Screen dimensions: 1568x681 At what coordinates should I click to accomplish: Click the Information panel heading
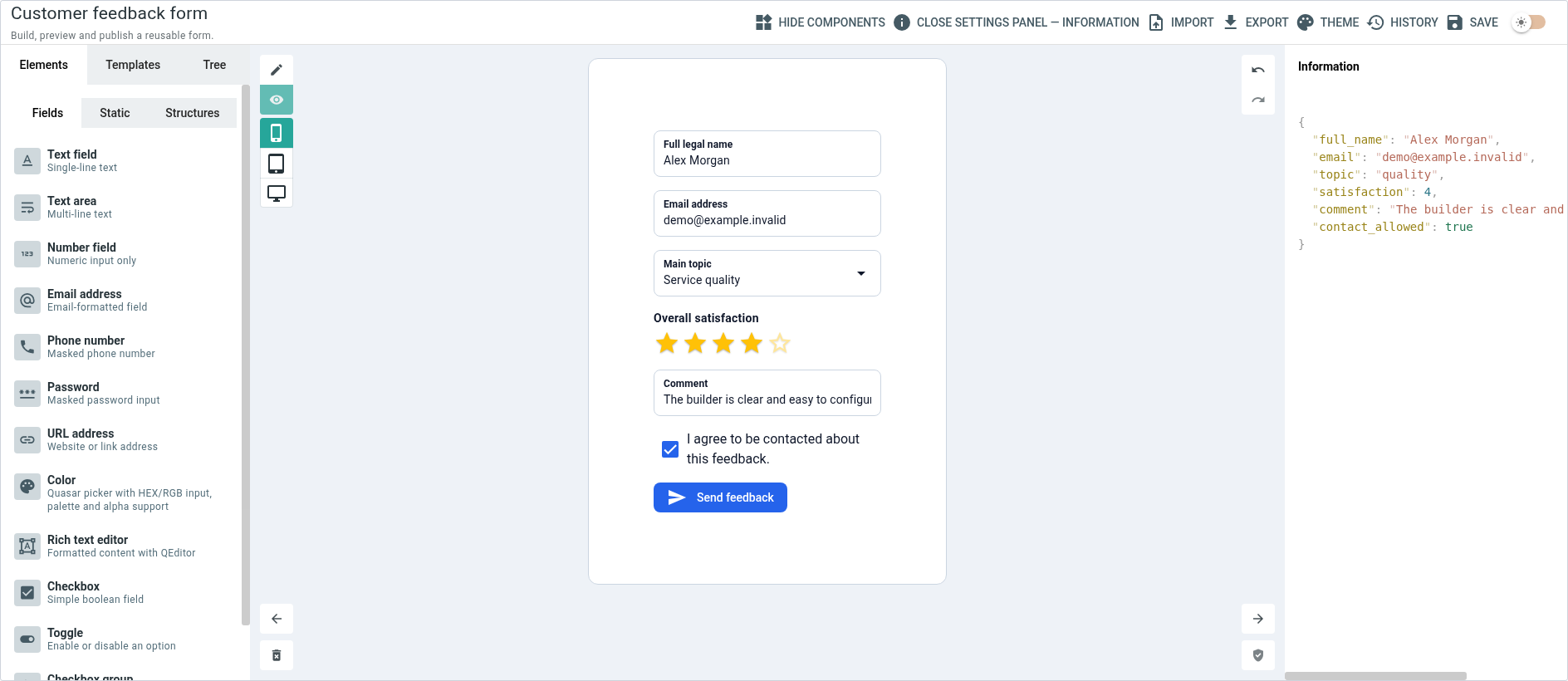1329,66
